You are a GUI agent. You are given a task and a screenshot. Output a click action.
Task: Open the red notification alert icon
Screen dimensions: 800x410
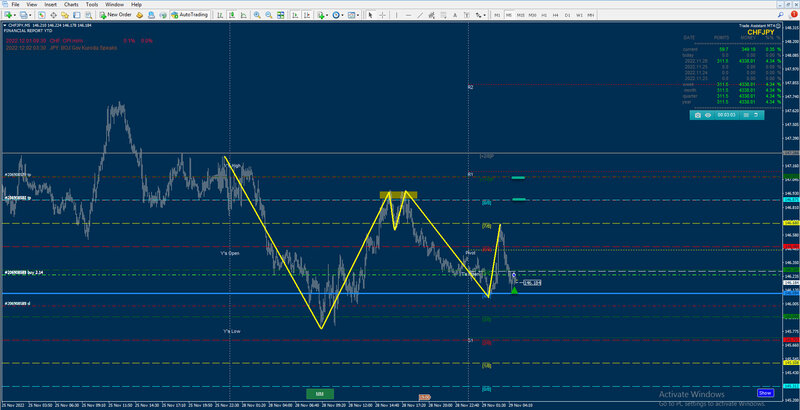[794, 14]
